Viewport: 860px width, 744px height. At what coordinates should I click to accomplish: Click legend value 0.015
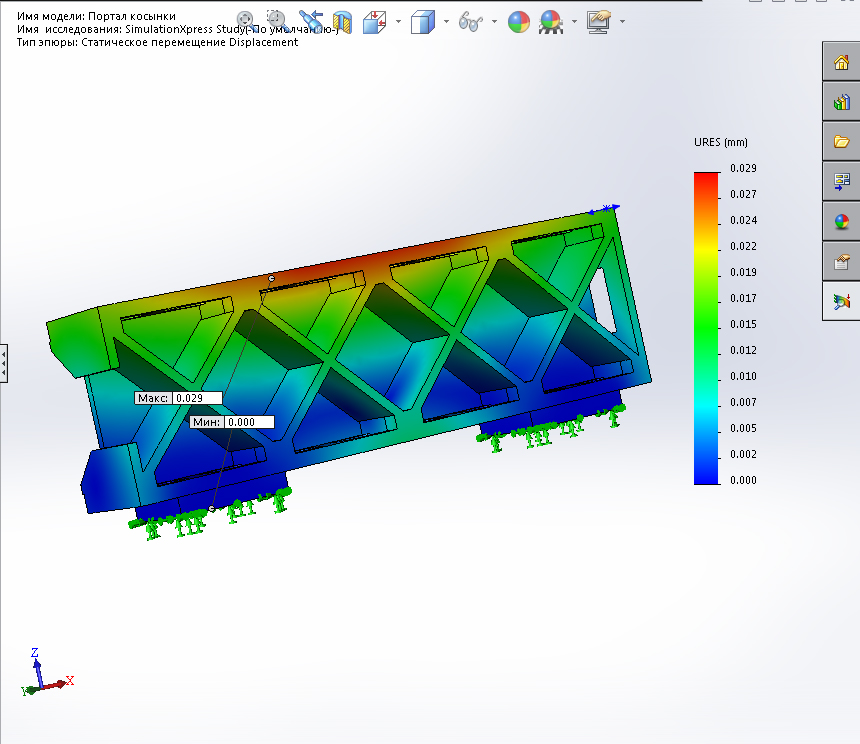[743, 324]
